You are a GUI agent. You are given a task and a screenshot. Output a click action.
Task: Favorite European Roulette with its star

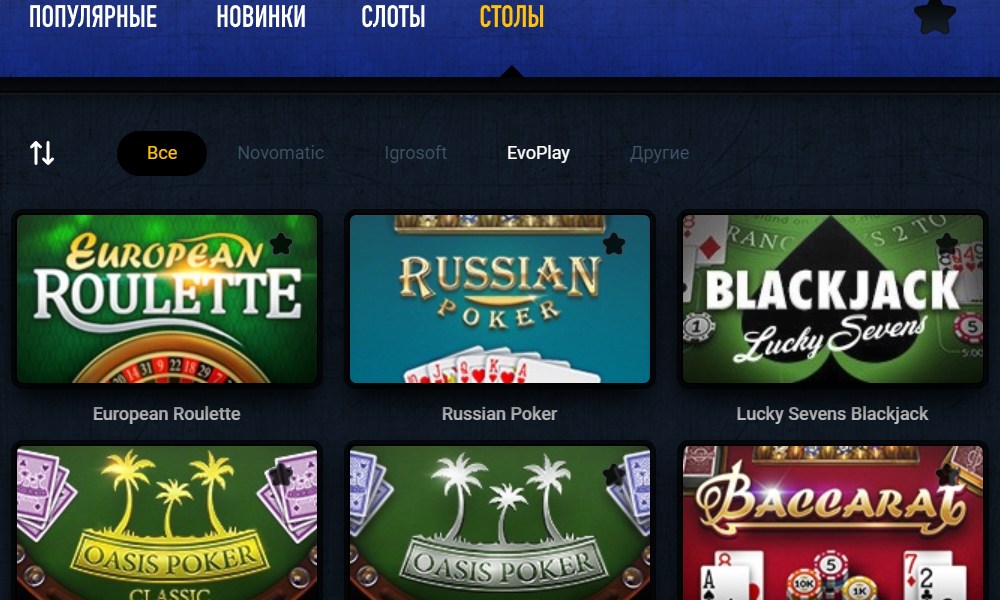[x=281, y=243]
